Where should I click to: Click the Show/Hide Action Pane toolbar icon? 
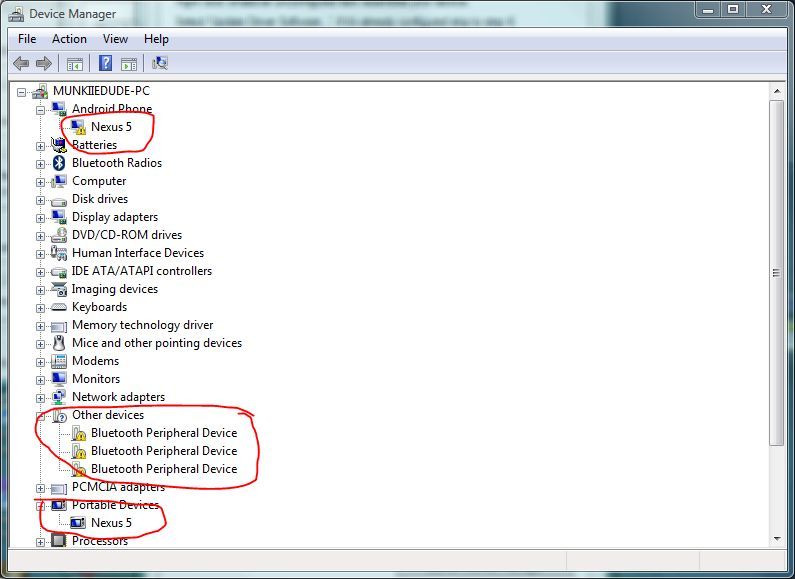pyautogui.click(x=129, y=63)
